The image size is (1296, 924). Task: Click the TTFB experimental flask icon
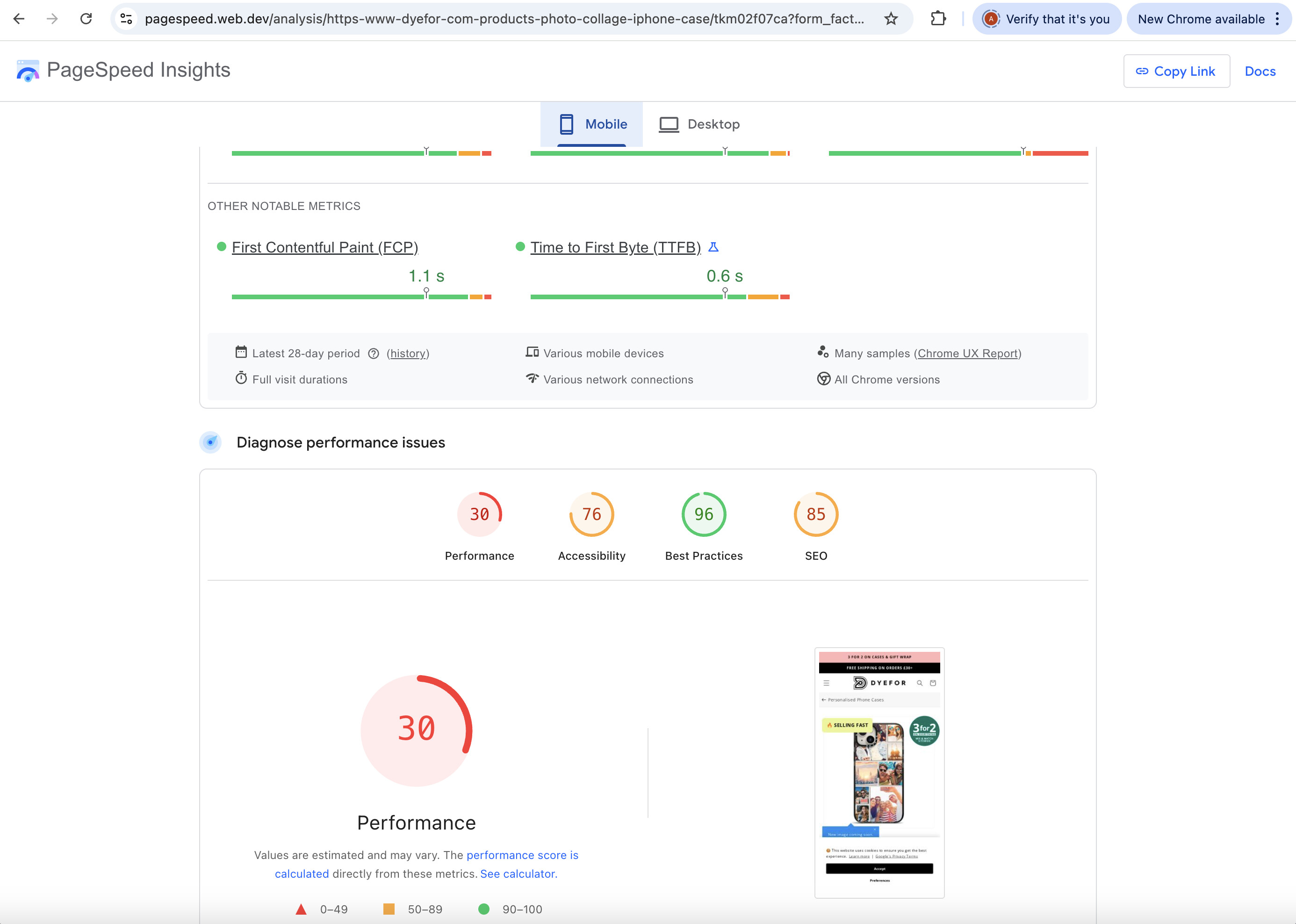[x=713, y=247]
